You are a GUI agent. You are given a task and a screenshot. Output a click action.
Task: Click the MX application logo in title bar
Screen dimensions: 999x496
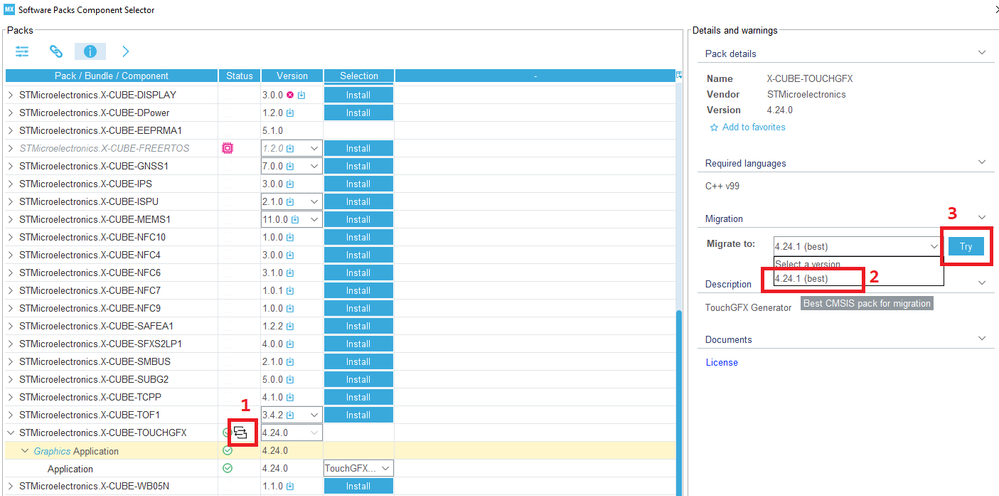coord(9,10)
